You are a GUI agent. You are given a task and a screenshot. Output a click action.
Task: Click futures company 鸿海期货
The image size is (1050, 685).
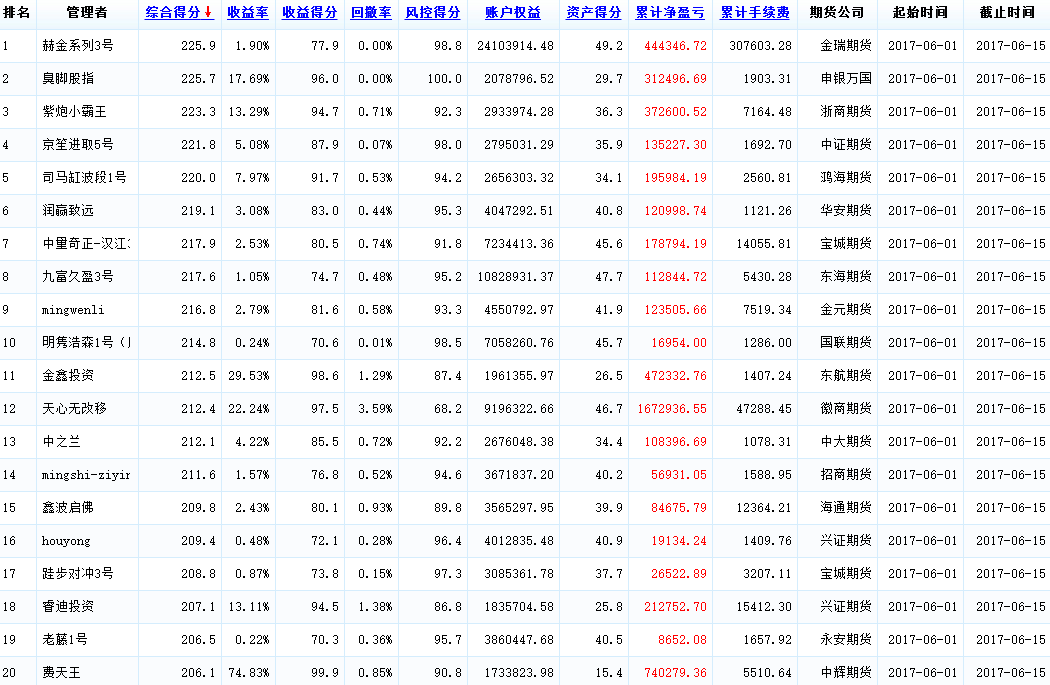click(x=846, y=177)
